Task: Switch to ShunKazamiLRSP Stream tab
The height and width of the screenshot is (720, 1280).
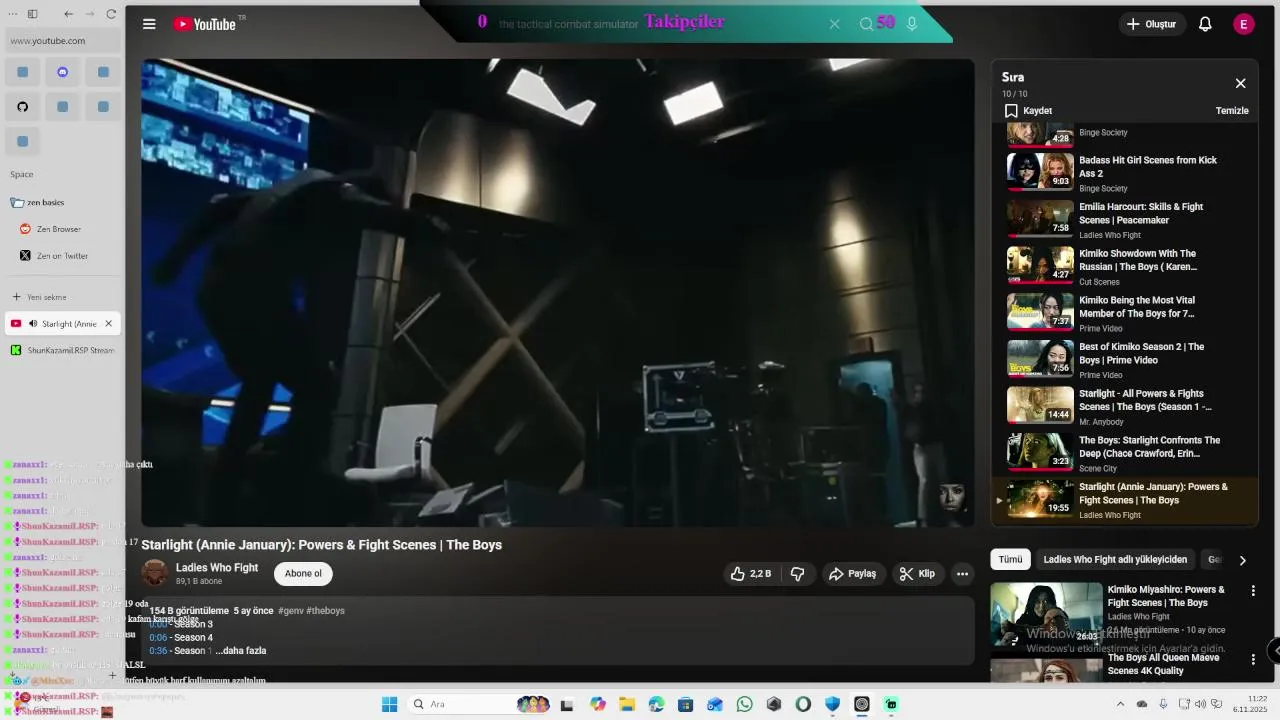Action: [63, 351]
